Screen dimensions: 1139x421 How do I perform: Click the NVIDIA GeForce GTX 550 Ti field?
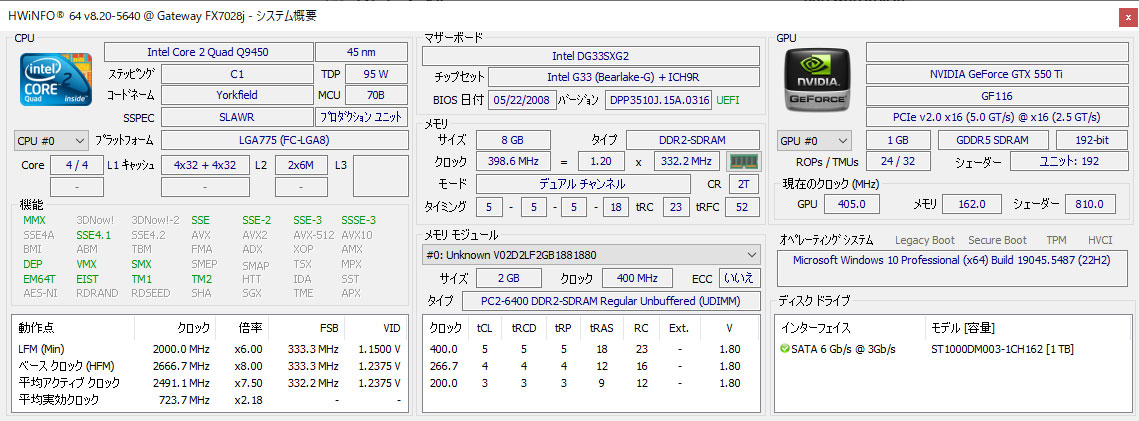pyautogui.click(x=996, y=74)
